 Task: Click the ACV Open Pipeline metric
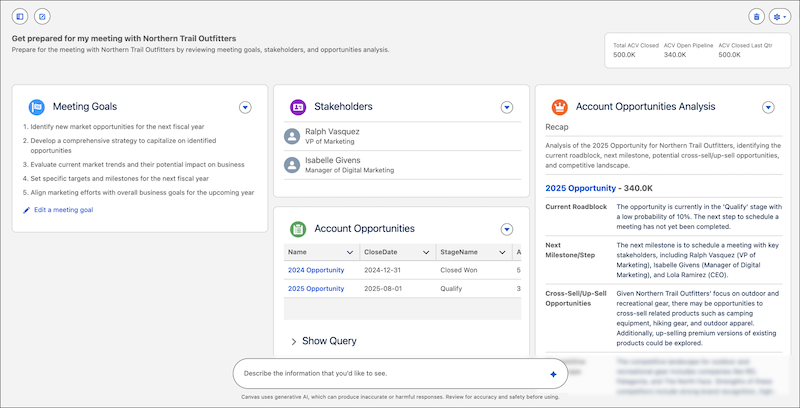coord(688,50)
